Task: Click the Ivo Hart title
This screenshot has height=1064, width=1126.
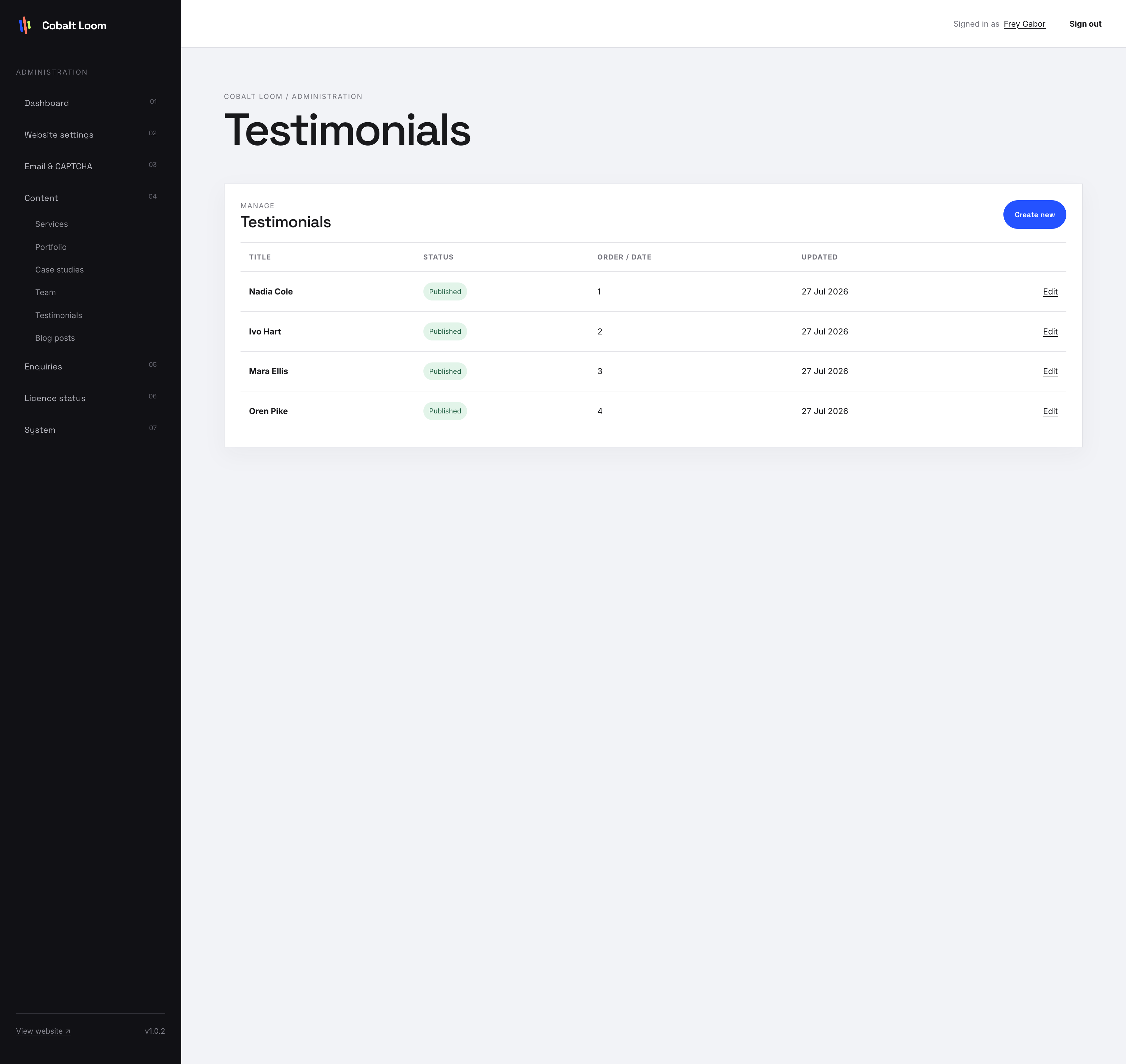Action: coord(265,332)
